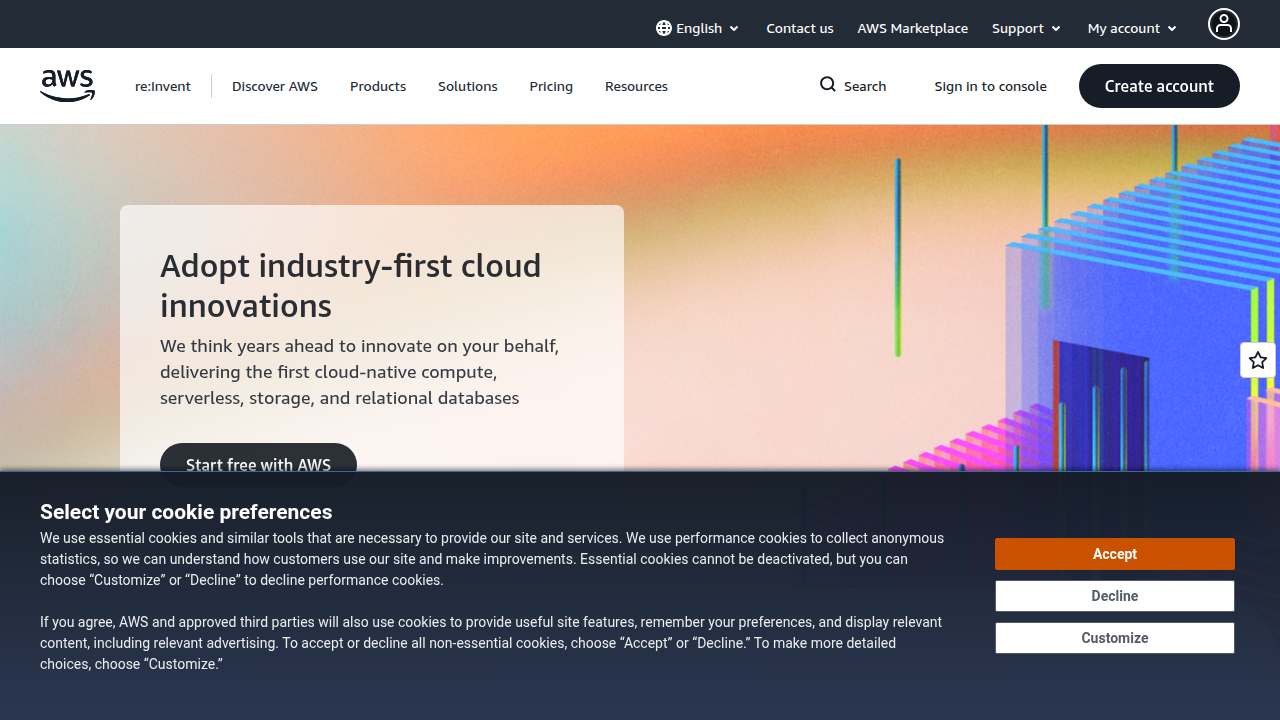This screenshot has height=720, width=1280.
Task: Open the Discover AWS menu
Action: pyautogui.click(x=275, y=86)
